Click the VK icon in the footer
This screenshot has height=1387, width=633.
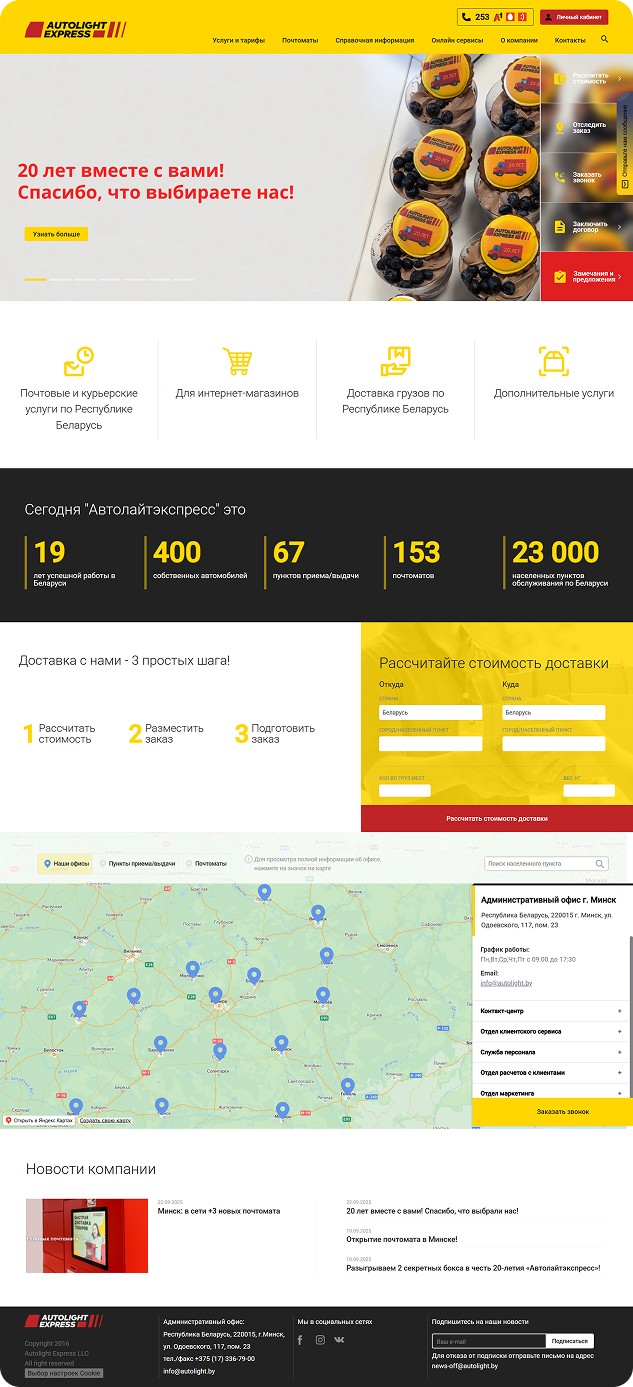tap(339, 1340)
